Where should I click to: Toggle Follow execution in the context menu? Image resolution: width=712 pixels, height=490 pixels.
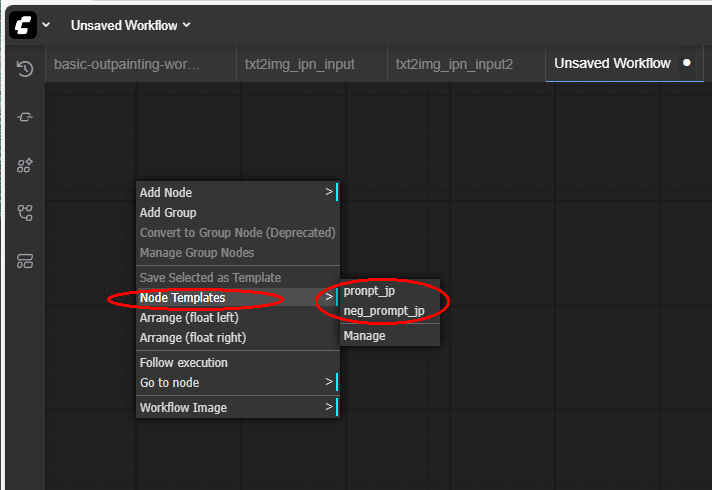pos(184,362)
